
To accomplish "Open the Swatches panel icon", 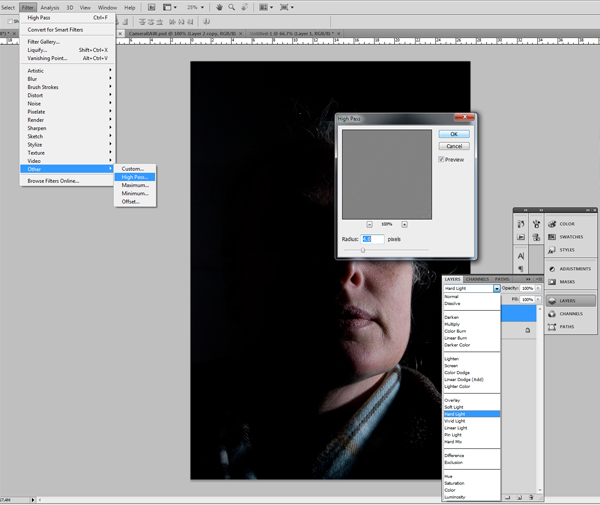I will (552, 237).
